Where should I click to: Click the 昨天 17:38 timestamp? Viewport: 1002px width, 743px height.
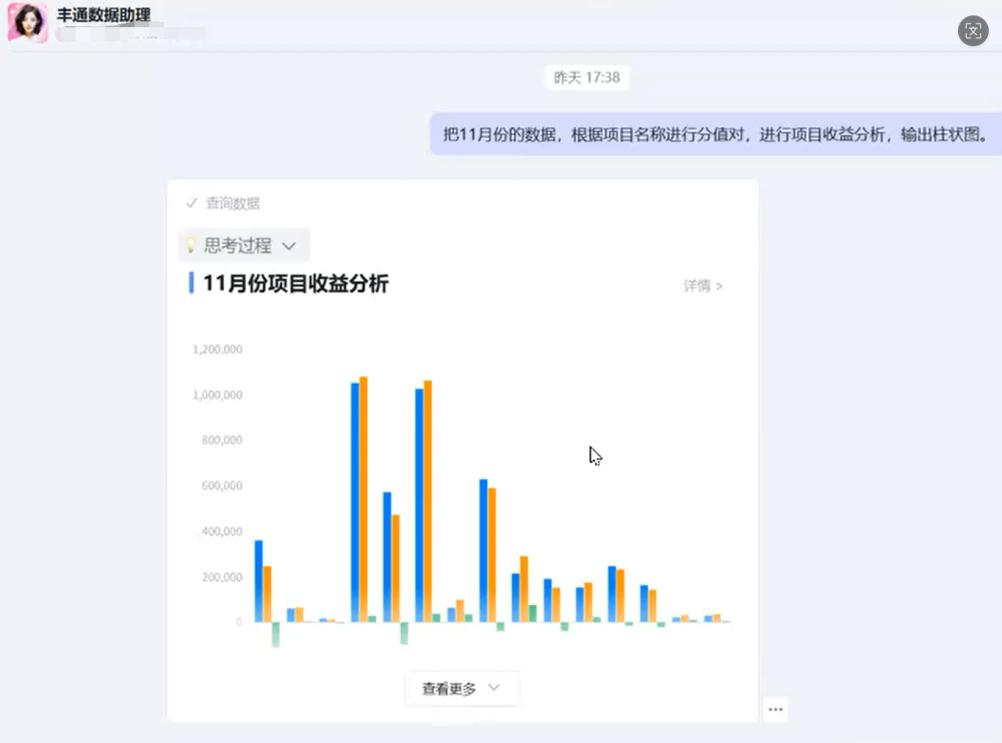[x=586, y=77]
